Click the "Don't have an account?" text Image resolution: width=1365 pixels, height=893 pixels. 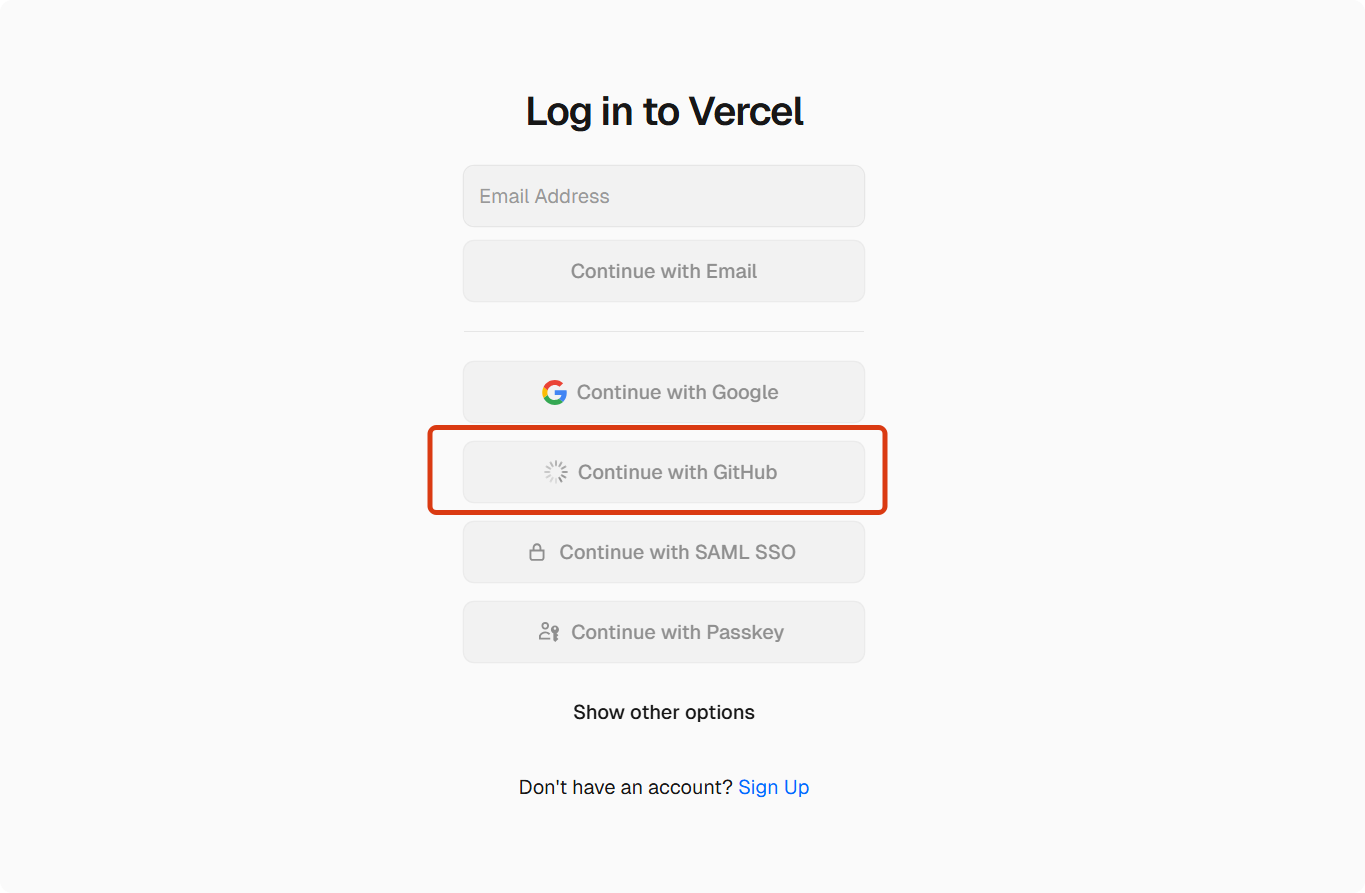626,787
